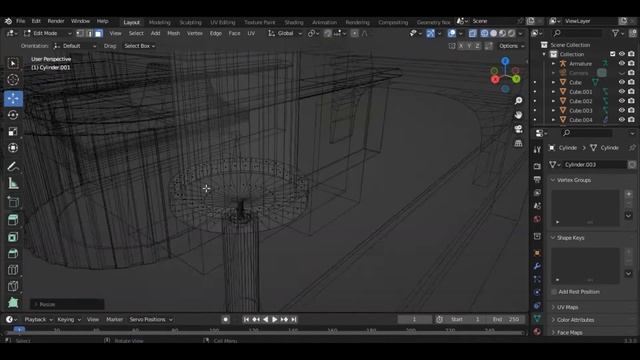
Task: Select the Inset Faces tool
Action: point(13,237)
